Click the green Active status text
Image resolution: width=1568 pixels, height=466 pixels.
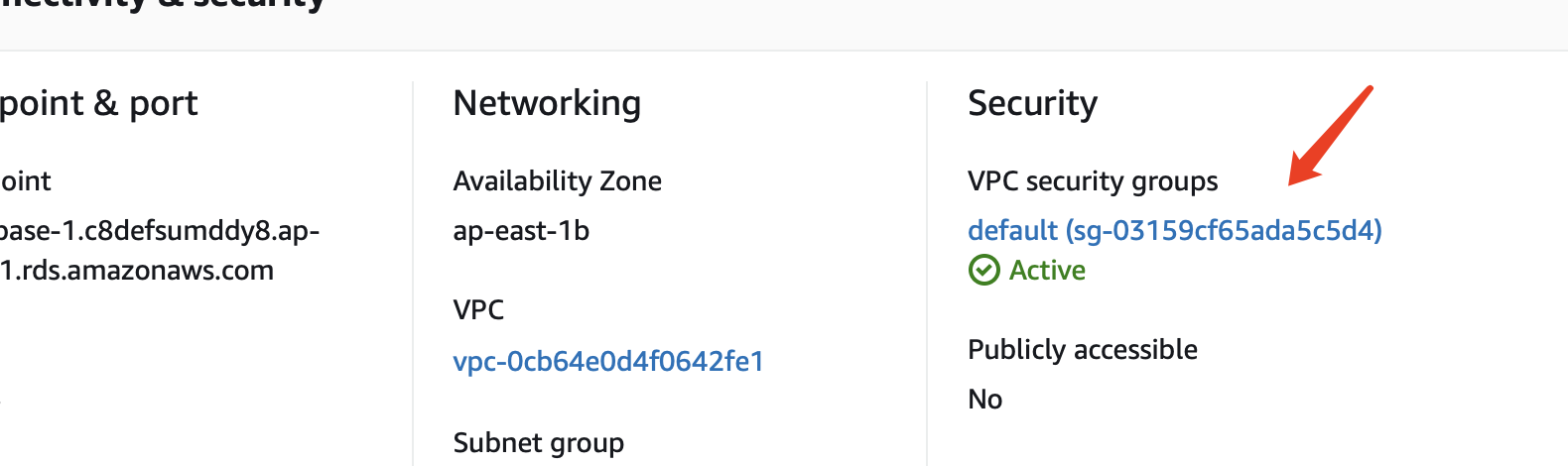pyautogui.click(x=1047, y=270)
